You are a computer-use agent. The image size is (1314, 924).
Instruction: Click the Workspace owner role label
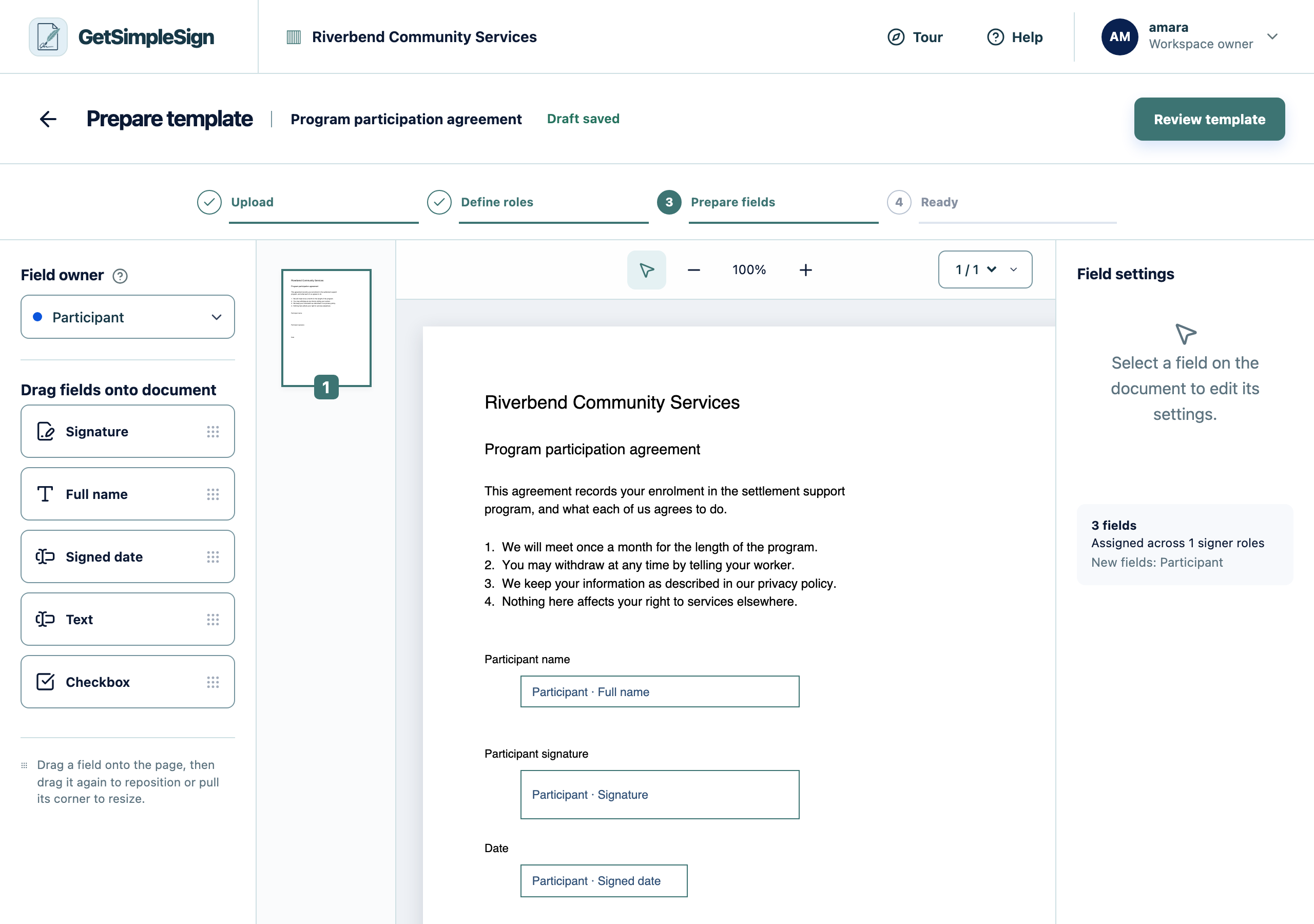coord(1201,44)
